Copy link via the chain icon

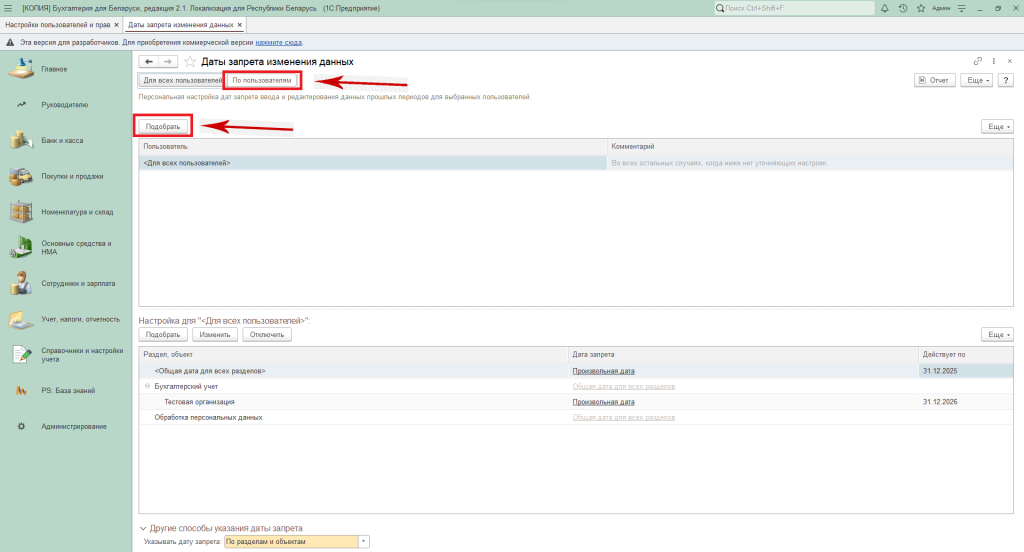[x=978, y=61]
